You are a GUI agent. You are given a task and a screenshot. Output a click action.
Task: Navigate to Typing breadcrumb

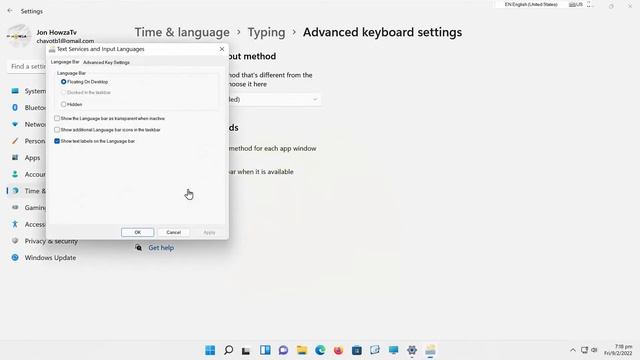267,32
